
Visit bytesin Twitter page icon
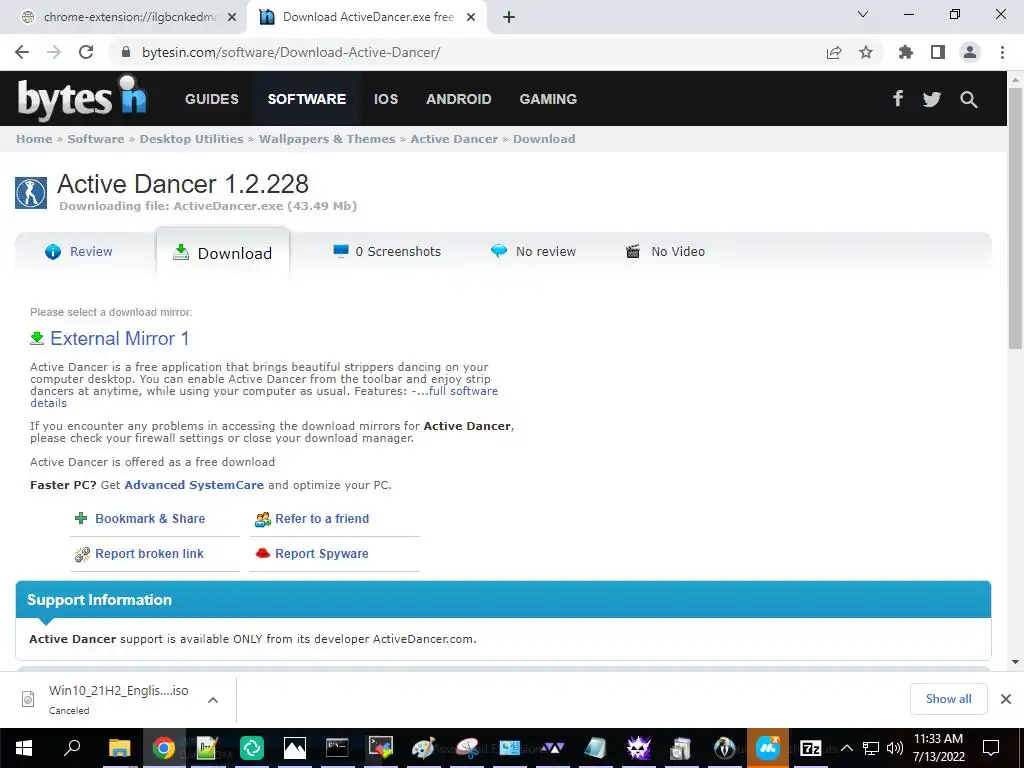pyautogui.click(x=932, y=99)
